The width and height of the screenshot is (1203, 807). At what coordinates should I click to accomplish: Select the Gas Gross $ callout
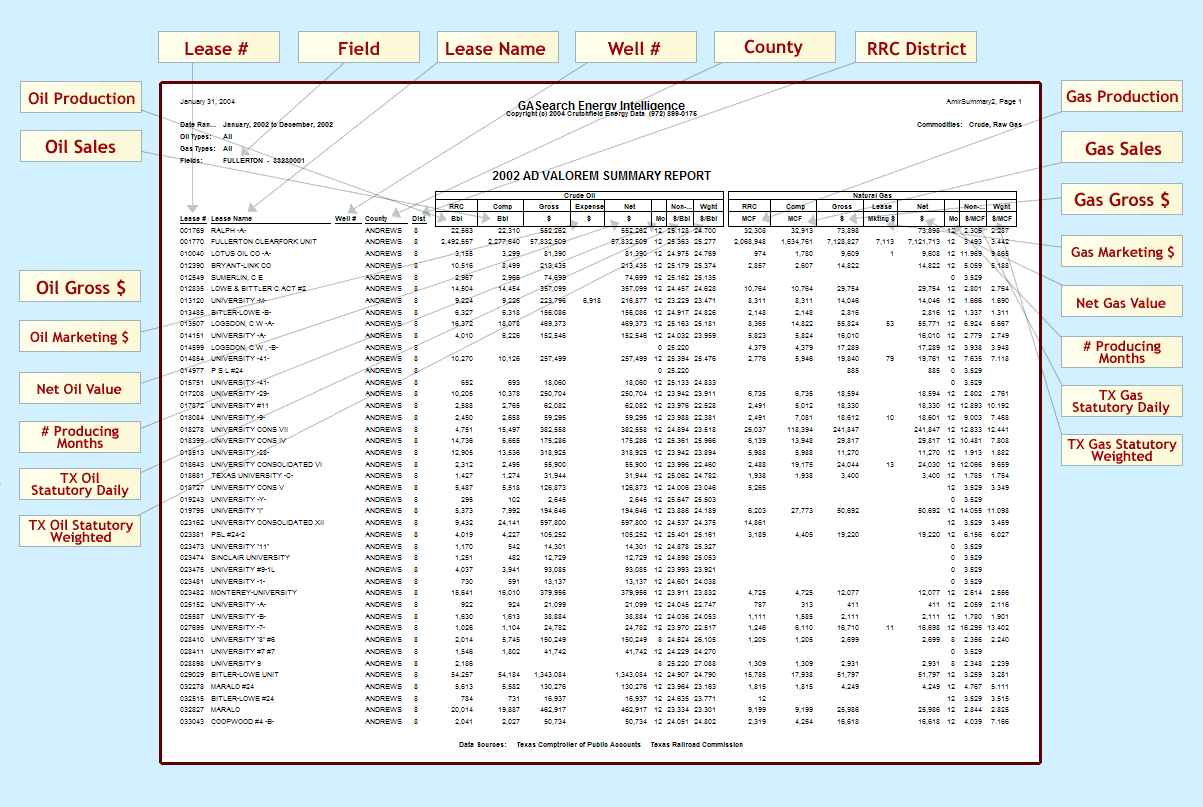pyautogui.click(x=1121, y=199)
